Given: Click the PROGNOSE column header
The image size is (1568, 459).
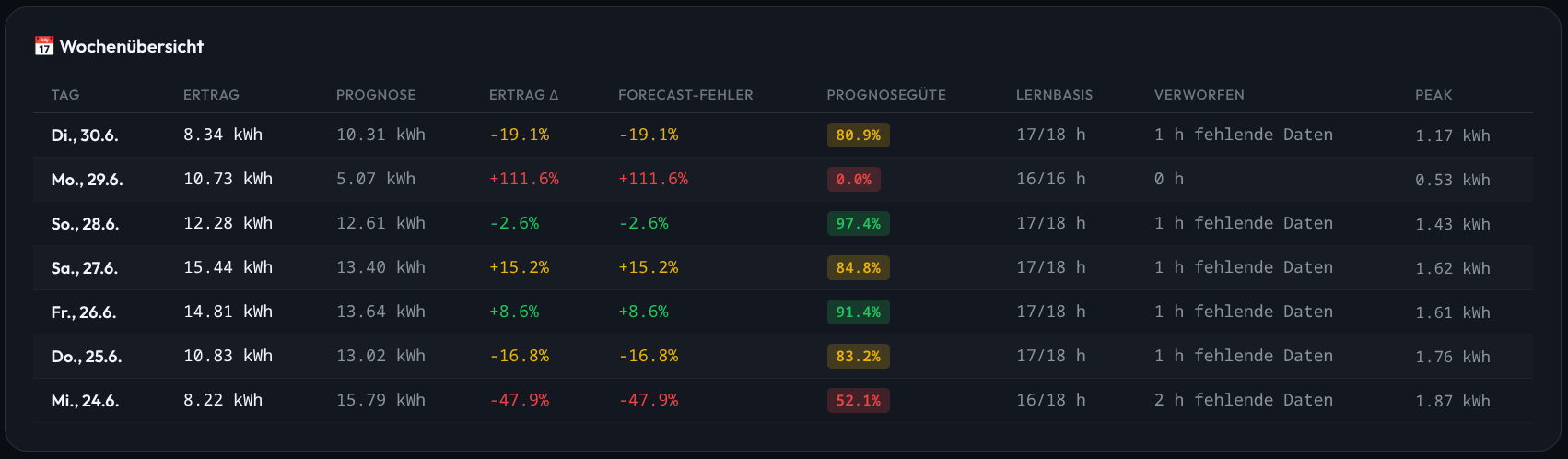Looking at the screenshot, I should tap(376, 95).
